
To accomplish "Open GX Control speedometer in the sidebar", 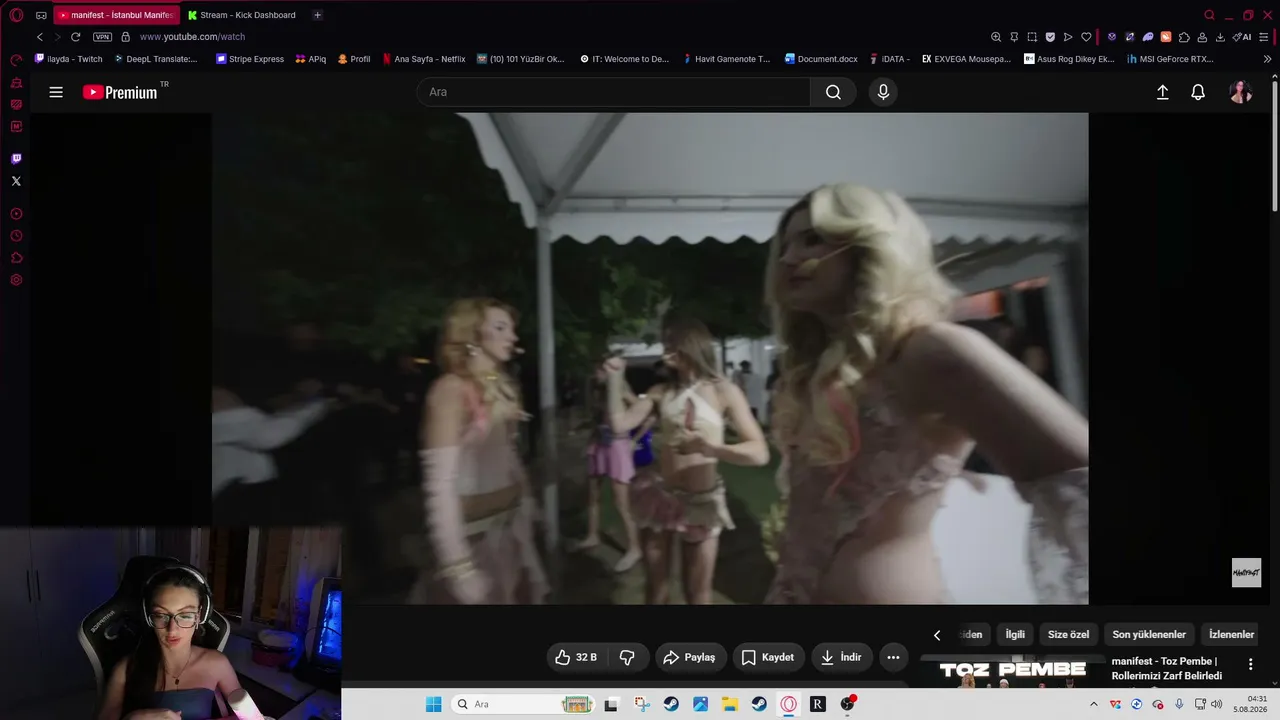I will click(x=16, y=61).
